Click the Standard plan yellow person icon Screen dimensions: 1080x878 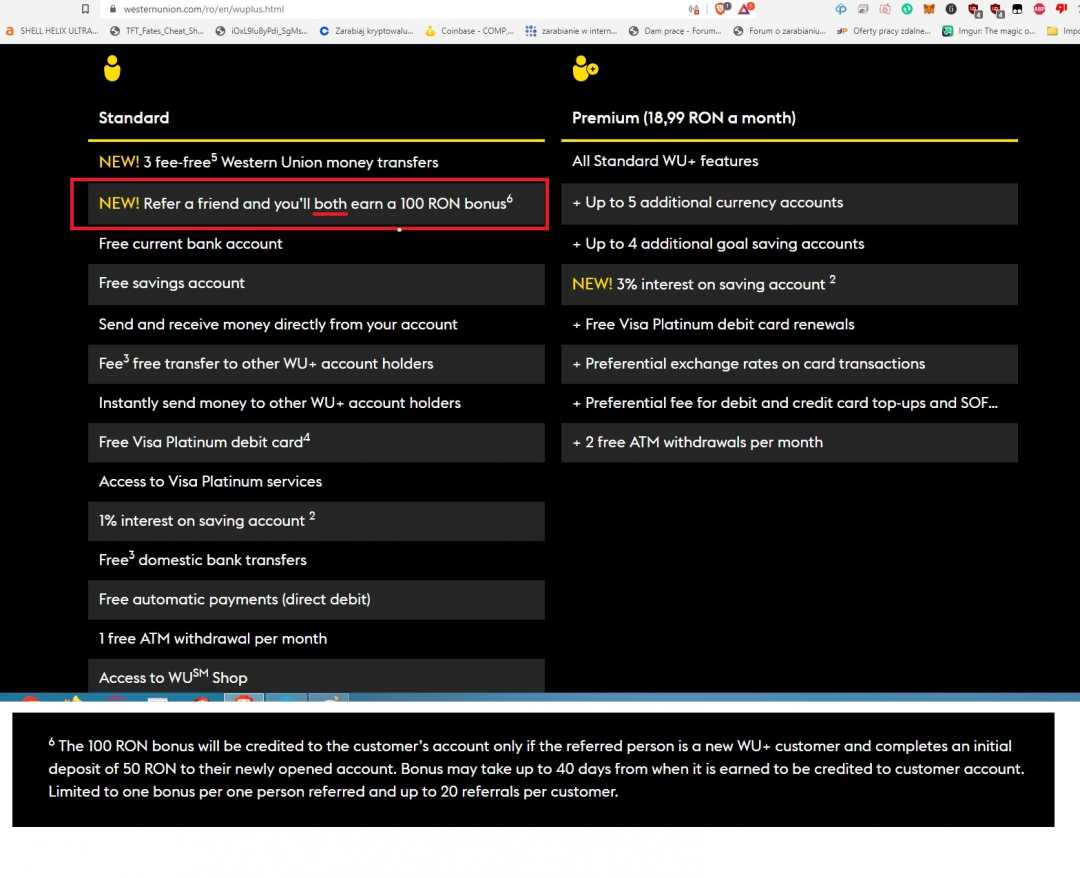112,68
